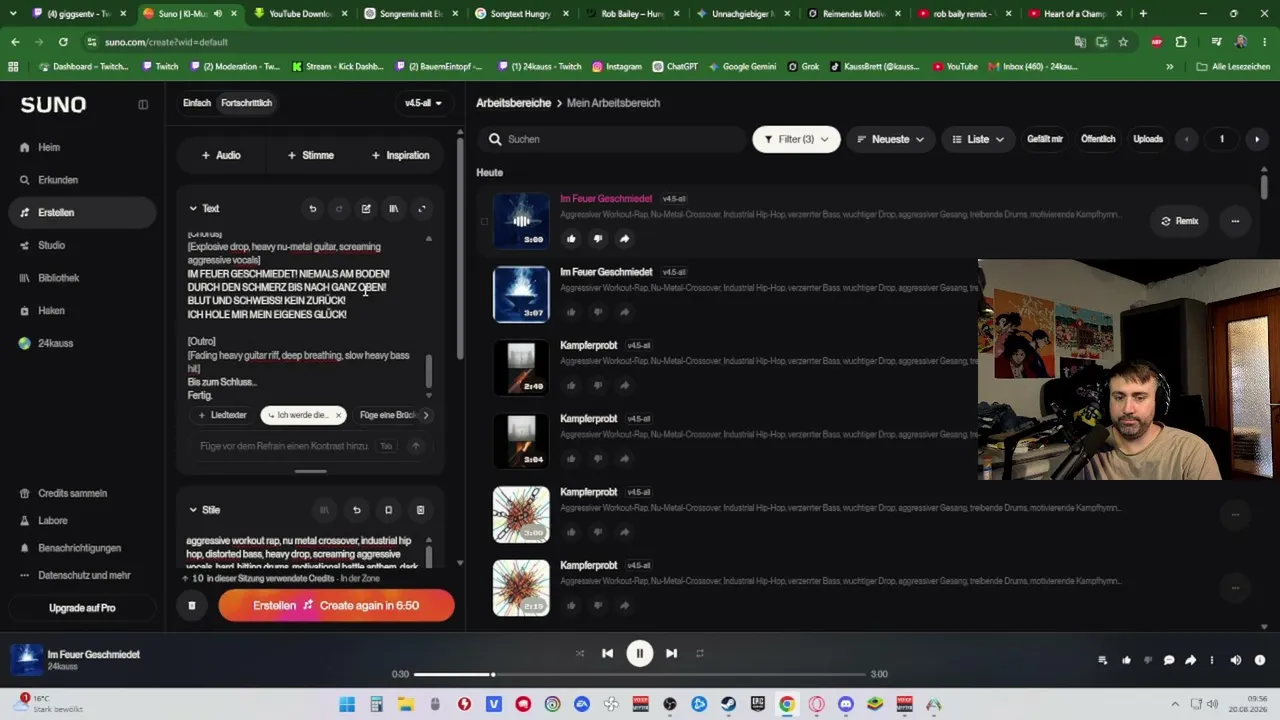This screenshot has width=1280, height=720.
Task: Click the add Inspiration button
Action: pyautogui.click(x=400, y=155)
